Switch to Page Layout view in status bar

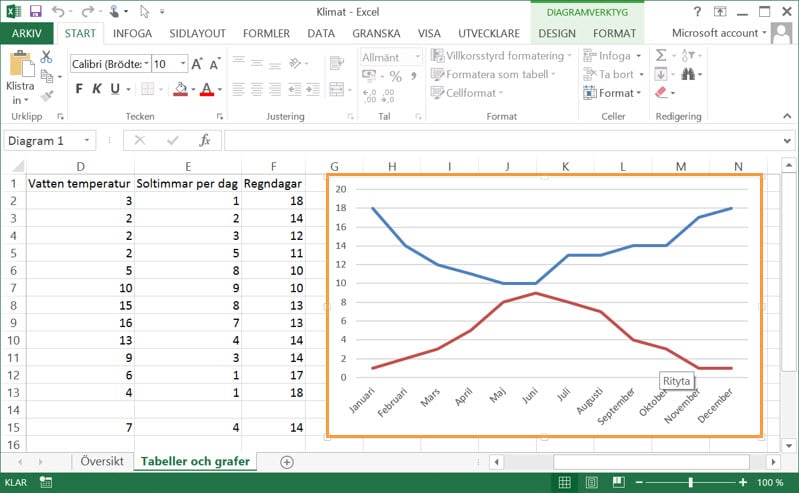click(x=592, y=482)
